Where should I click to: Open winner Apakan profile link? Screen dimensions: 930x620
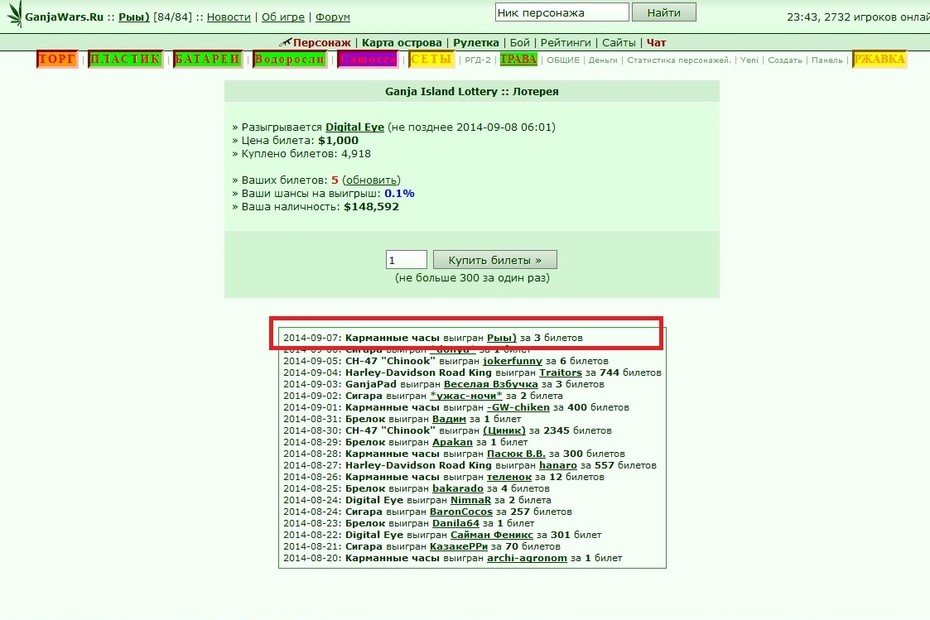(x=453, y=442)
